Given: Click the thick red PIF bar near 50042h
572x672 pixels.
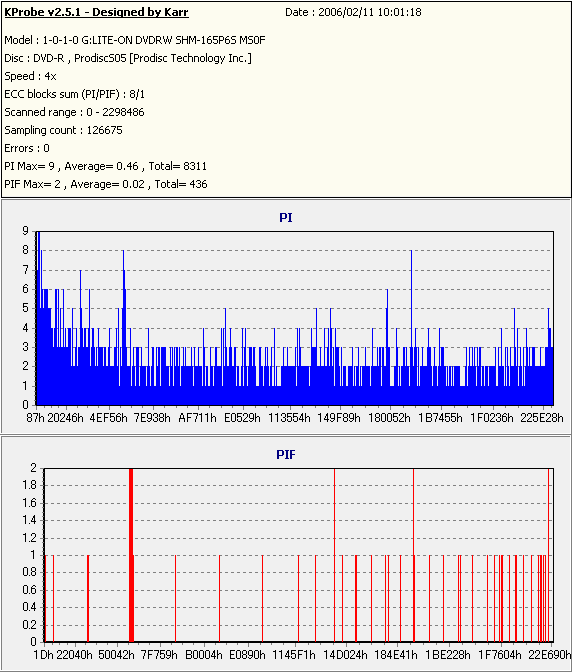Looking at the screenshot, I should coord(131,555).
